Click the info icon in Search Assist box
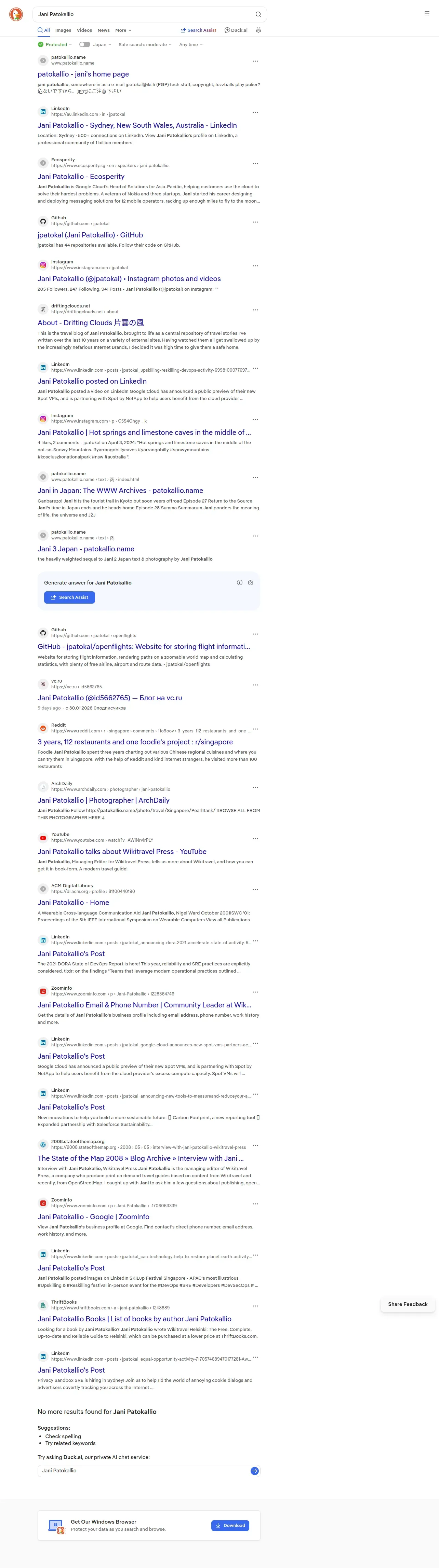 point(240,582)
